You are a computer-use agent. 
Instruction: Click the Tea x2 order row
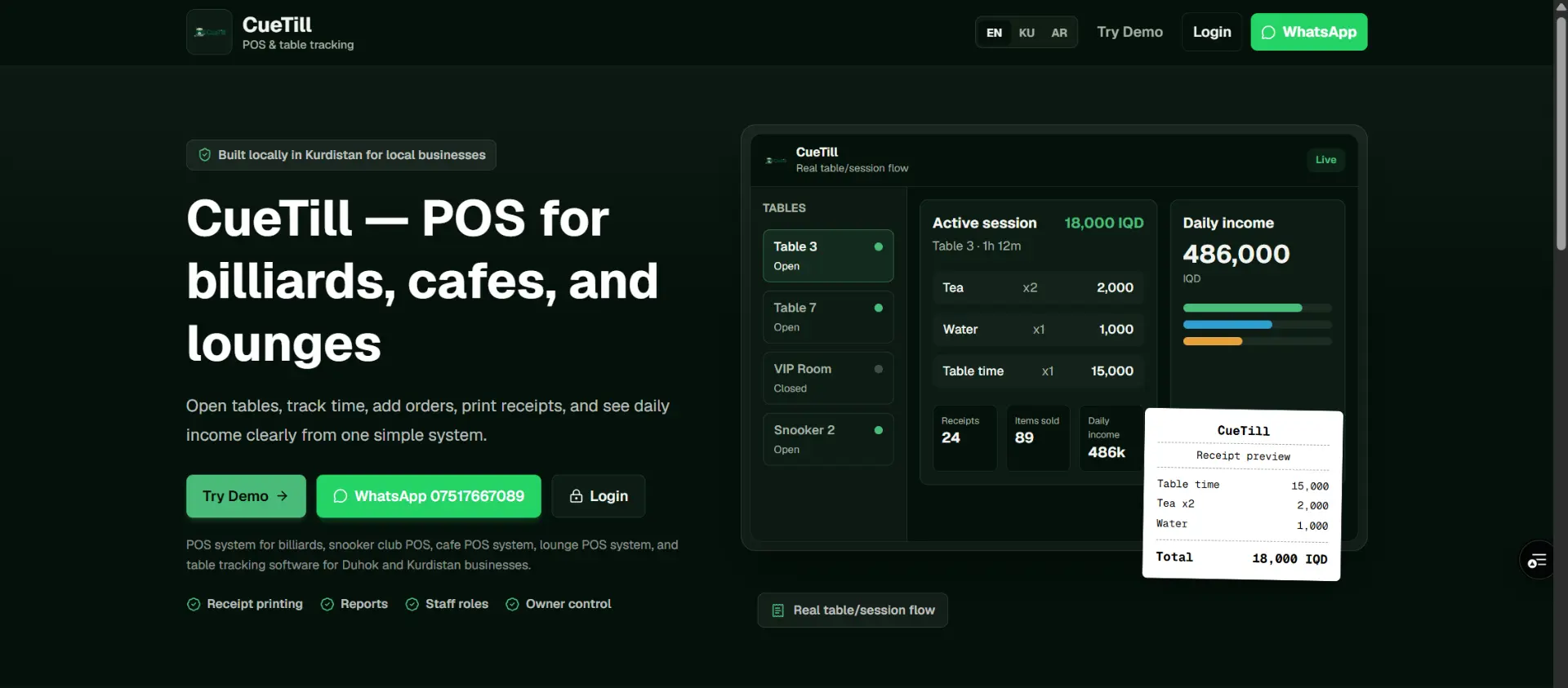pos(1038,288)
